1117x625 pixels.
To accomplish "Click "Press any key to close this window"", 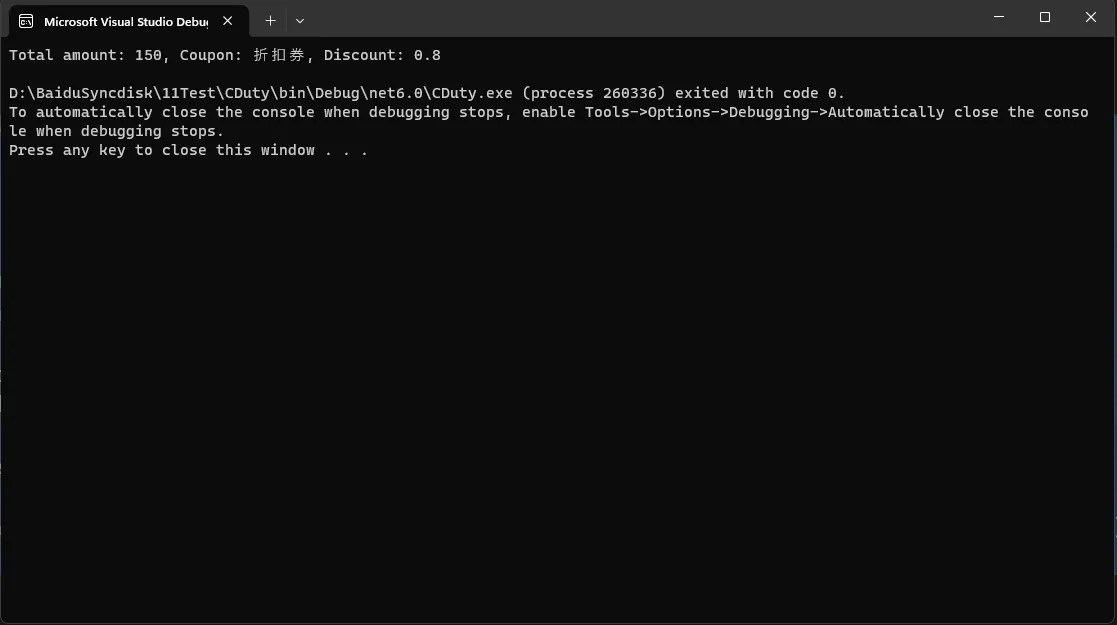I will tap(162, 150).
